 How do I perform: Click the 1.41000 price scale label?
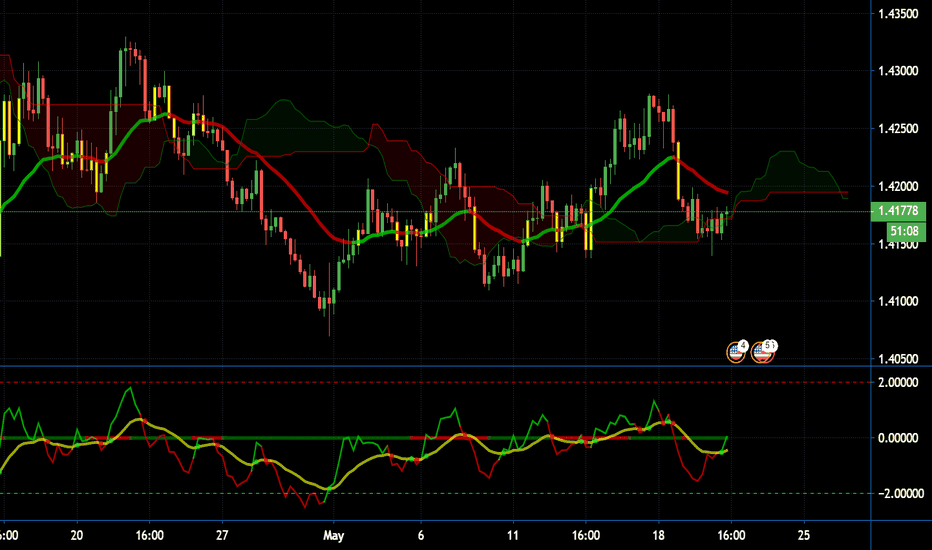(898, 301)
